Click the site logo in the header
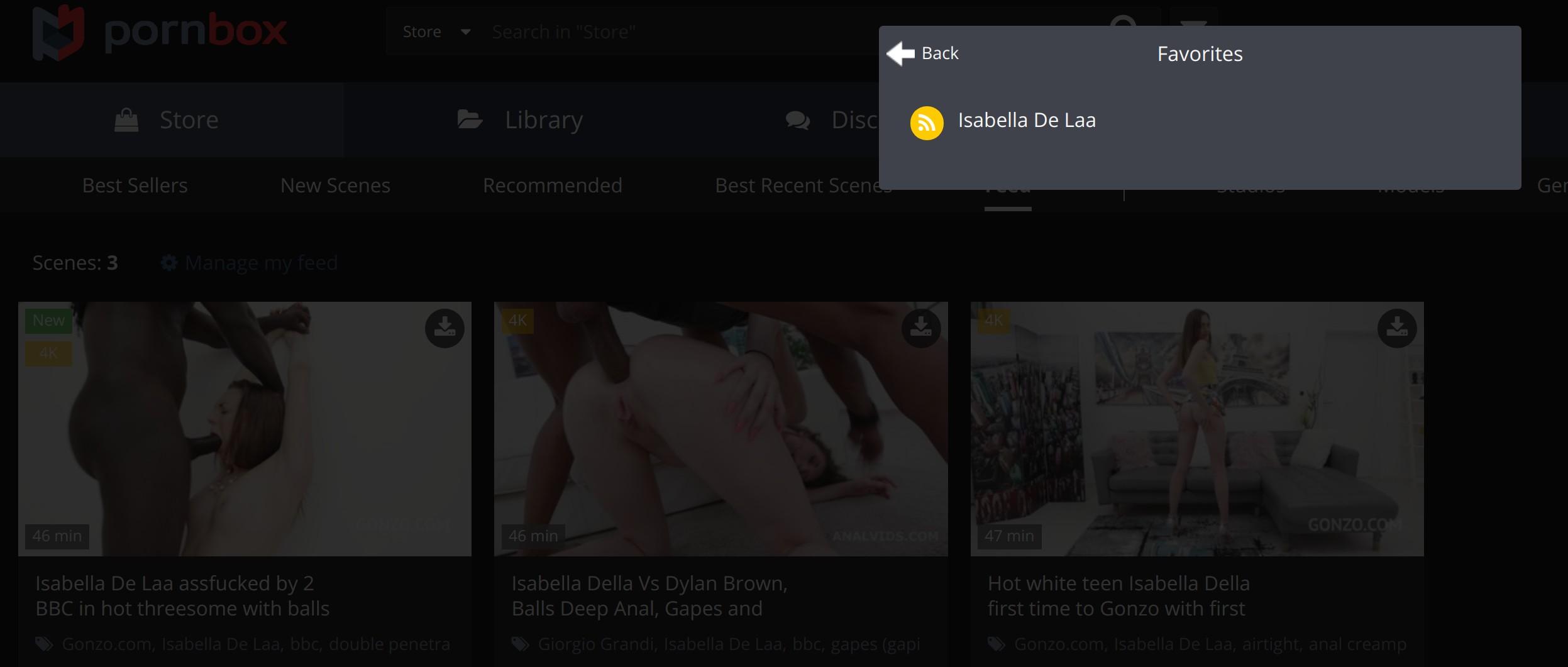Viewport: 1568px width, 667px height. tap(160, 33)
